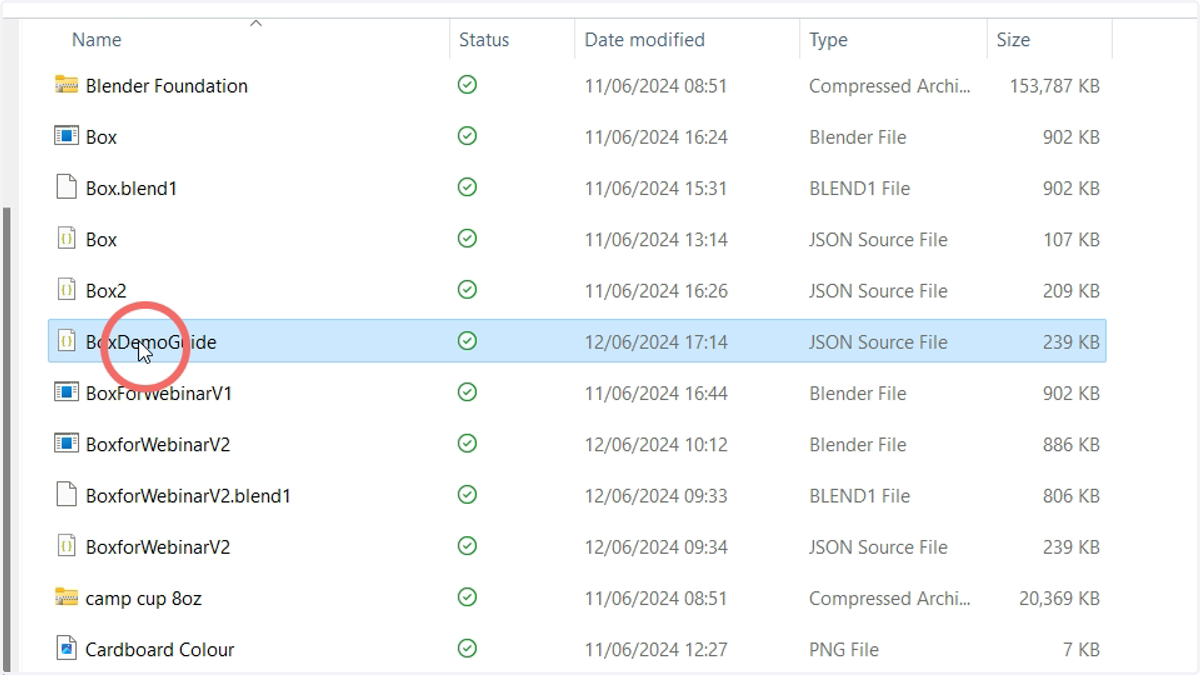Click the Cardboard Colour PNG image icon
The width and height of the screenshot is (1200, 675).
(66, 648)
